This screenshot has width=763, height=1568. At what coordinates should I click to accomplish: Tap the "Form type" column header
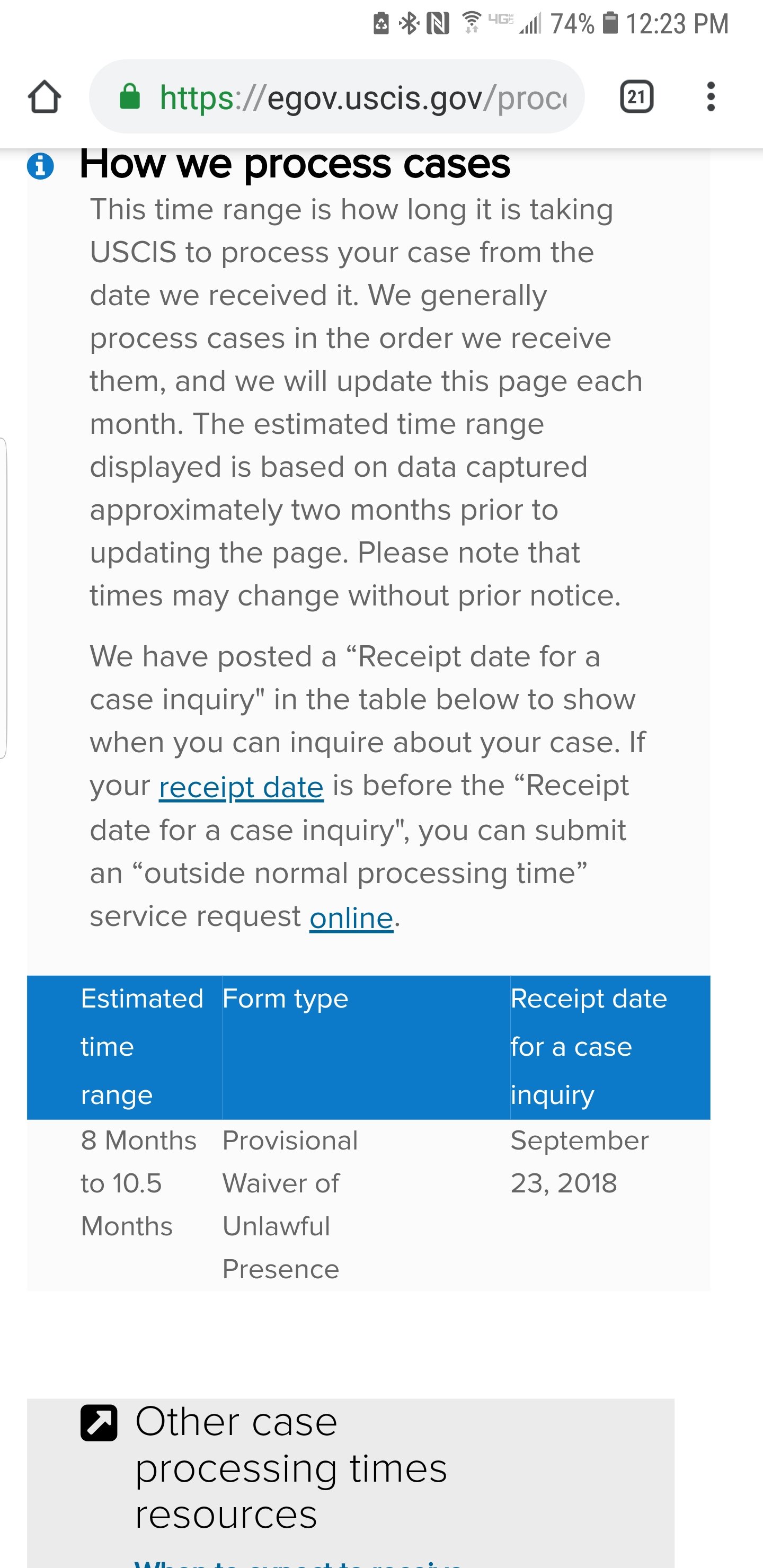point(285,999)
